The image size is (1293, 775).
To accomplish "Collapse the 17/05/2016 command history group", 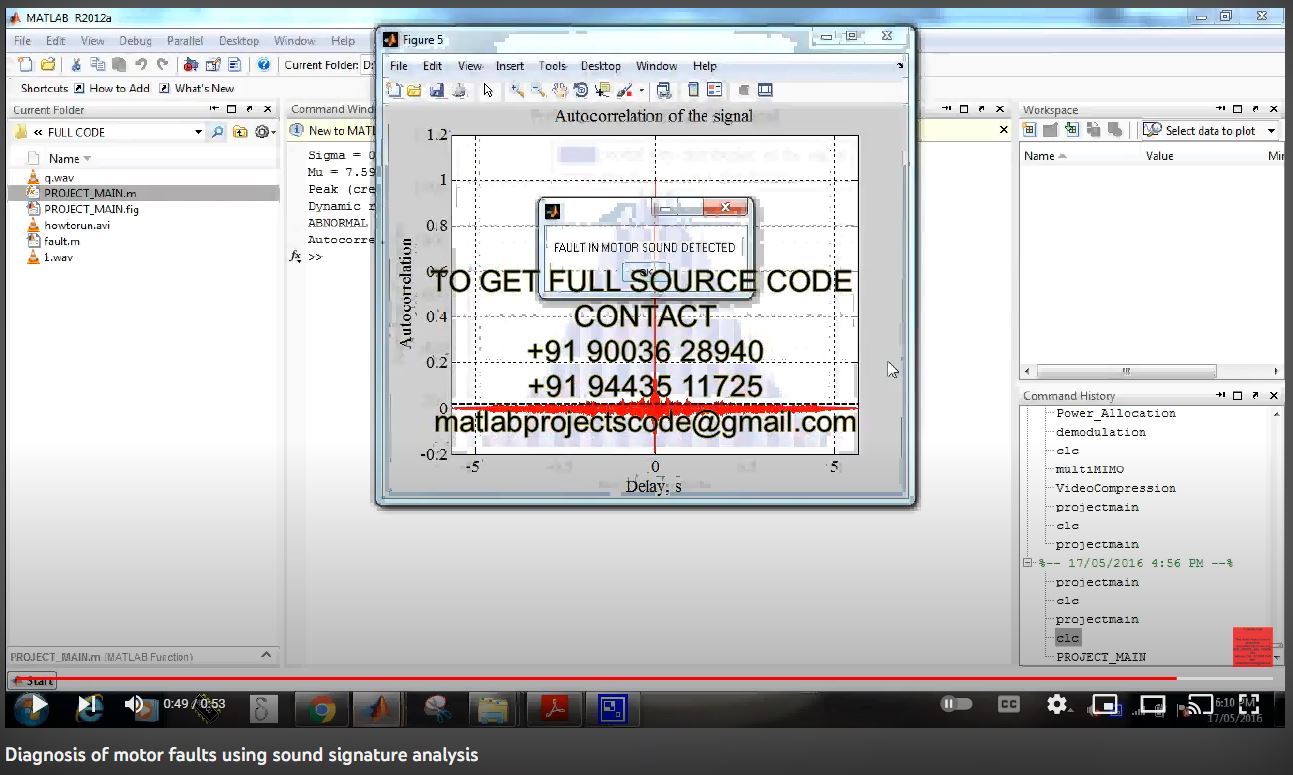I will tap(1027, 563).
